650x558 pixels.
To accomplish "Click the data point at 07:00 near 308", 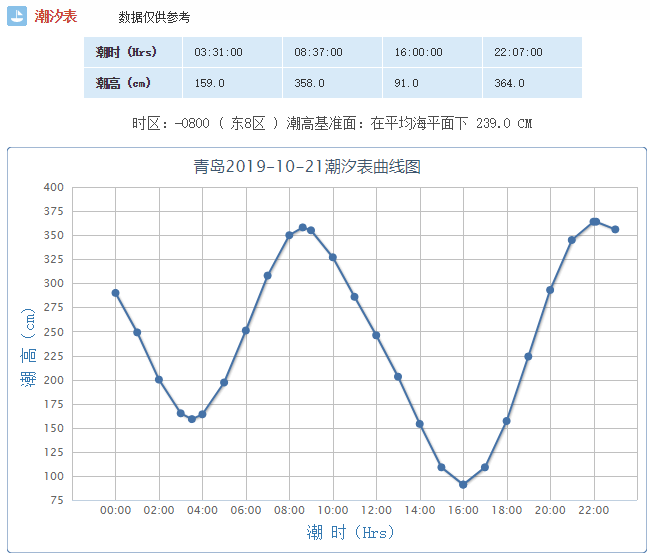I will point(267,276).
